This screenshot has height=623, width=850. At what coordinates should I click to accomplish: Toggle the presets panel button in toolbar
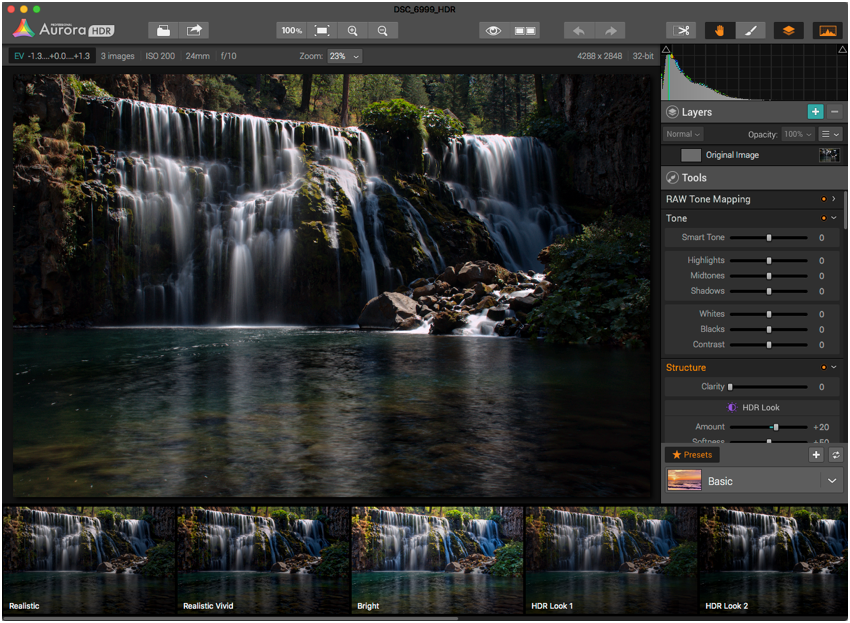pyautogui.click(x=827, y=31)
